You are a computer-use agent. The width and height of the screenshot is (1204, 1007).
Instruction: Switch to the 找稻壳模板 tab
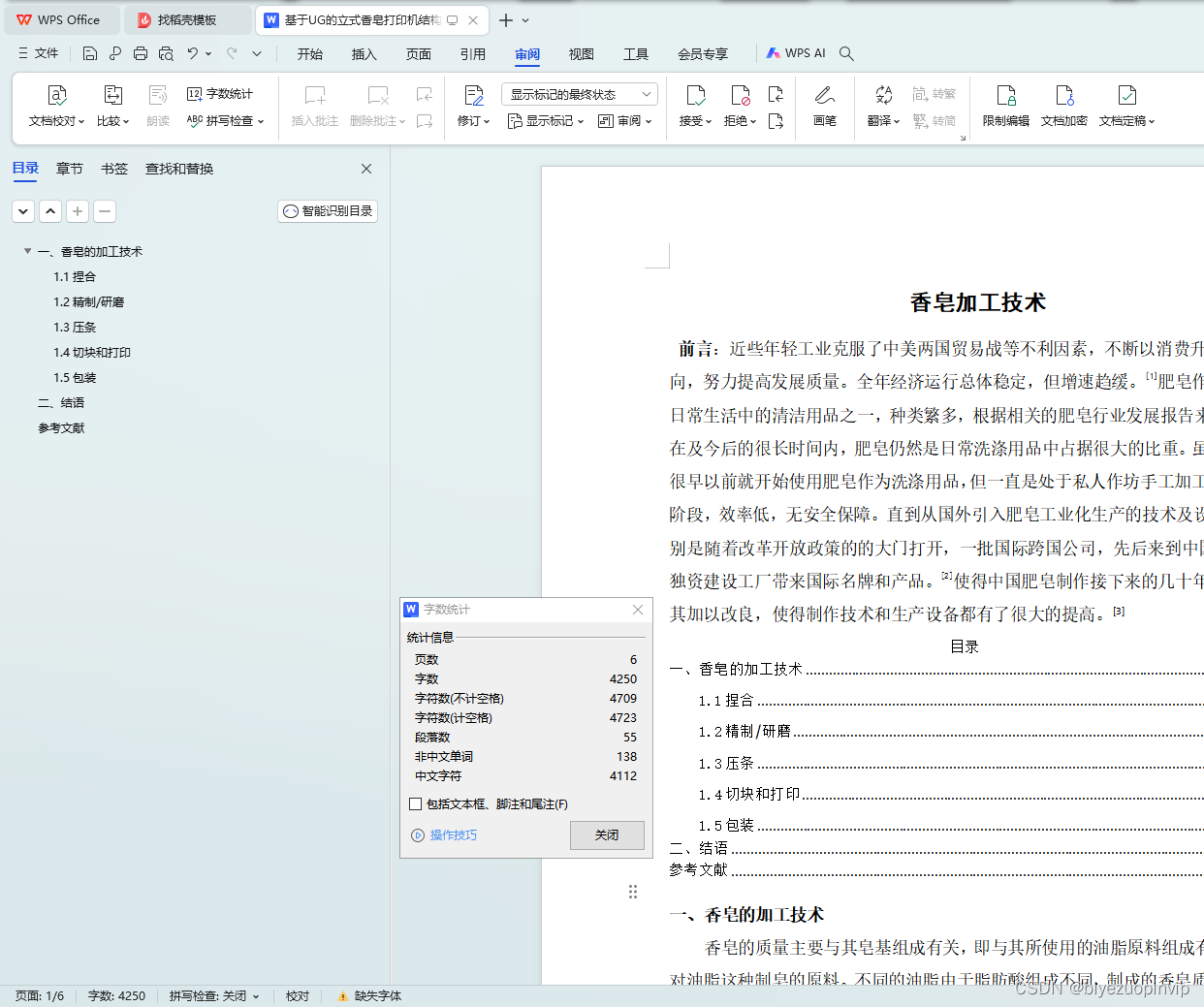click(x=187, y=19)
